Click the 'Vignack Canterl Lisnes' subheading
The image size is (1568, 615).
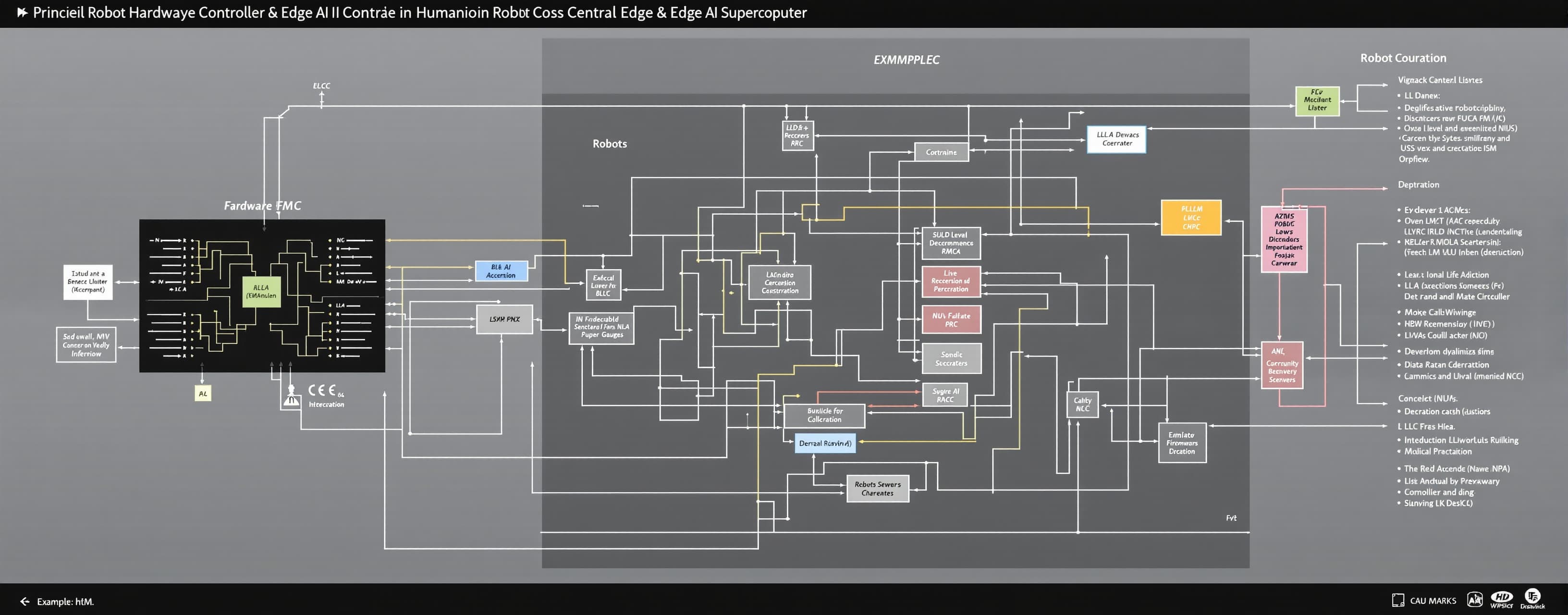[1440, 80]
